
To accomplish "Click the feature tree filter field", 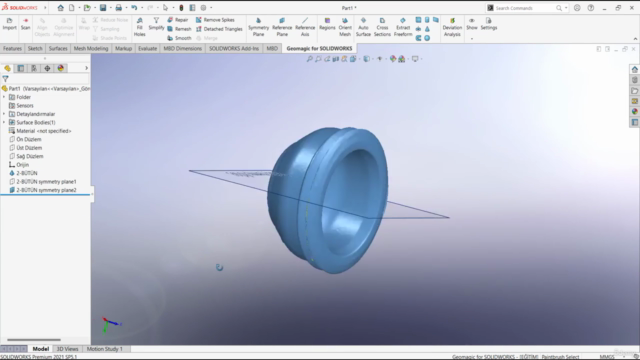I will [x=45, y=79].
